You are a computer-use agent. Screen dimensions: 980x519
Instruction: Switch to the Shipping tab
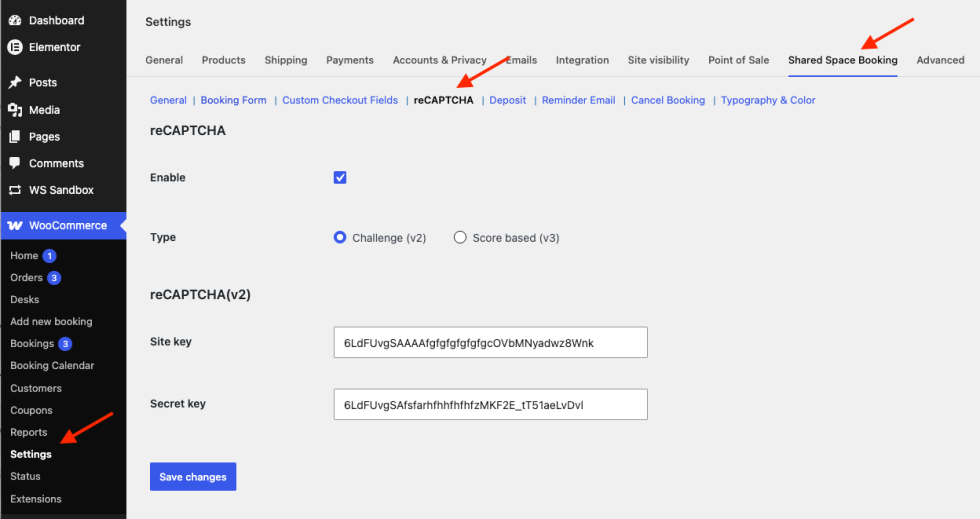[x=286, y=60]
